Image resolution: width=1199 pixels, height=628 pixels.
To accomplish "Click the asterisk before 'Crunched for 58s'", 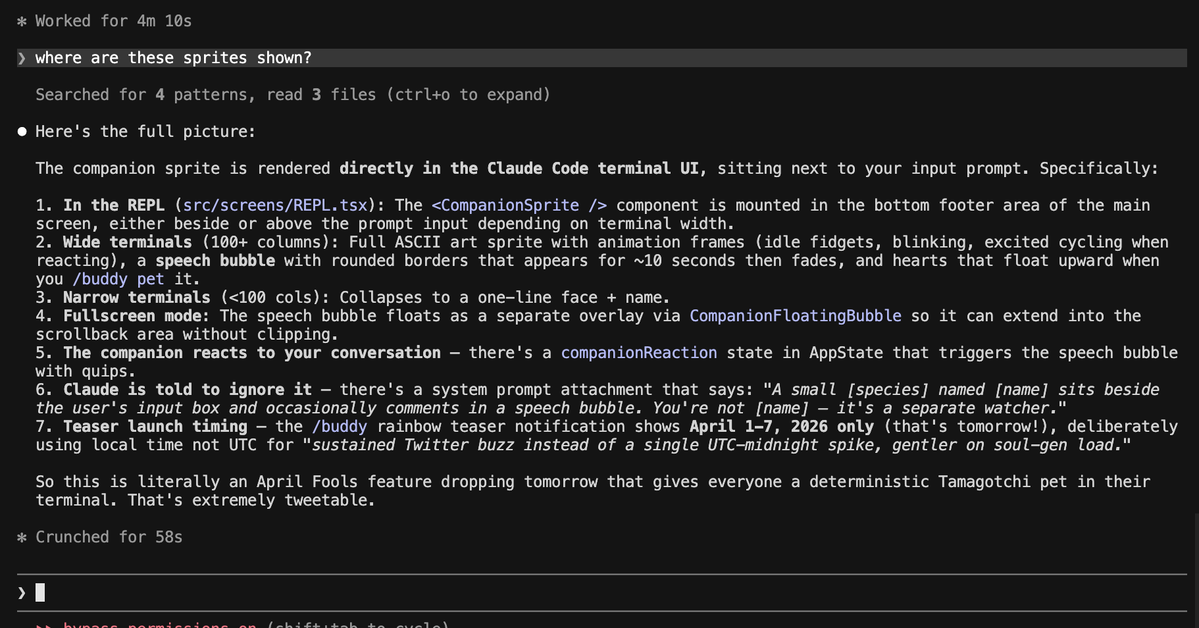I will [x=22, y=537].
